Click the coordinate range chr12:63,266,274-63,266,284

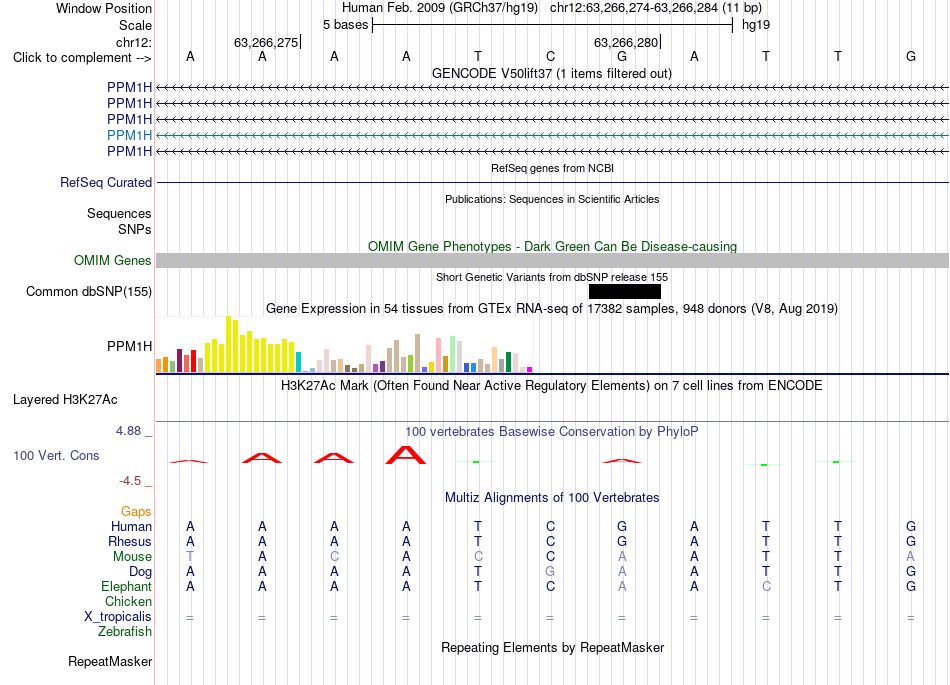633,8
